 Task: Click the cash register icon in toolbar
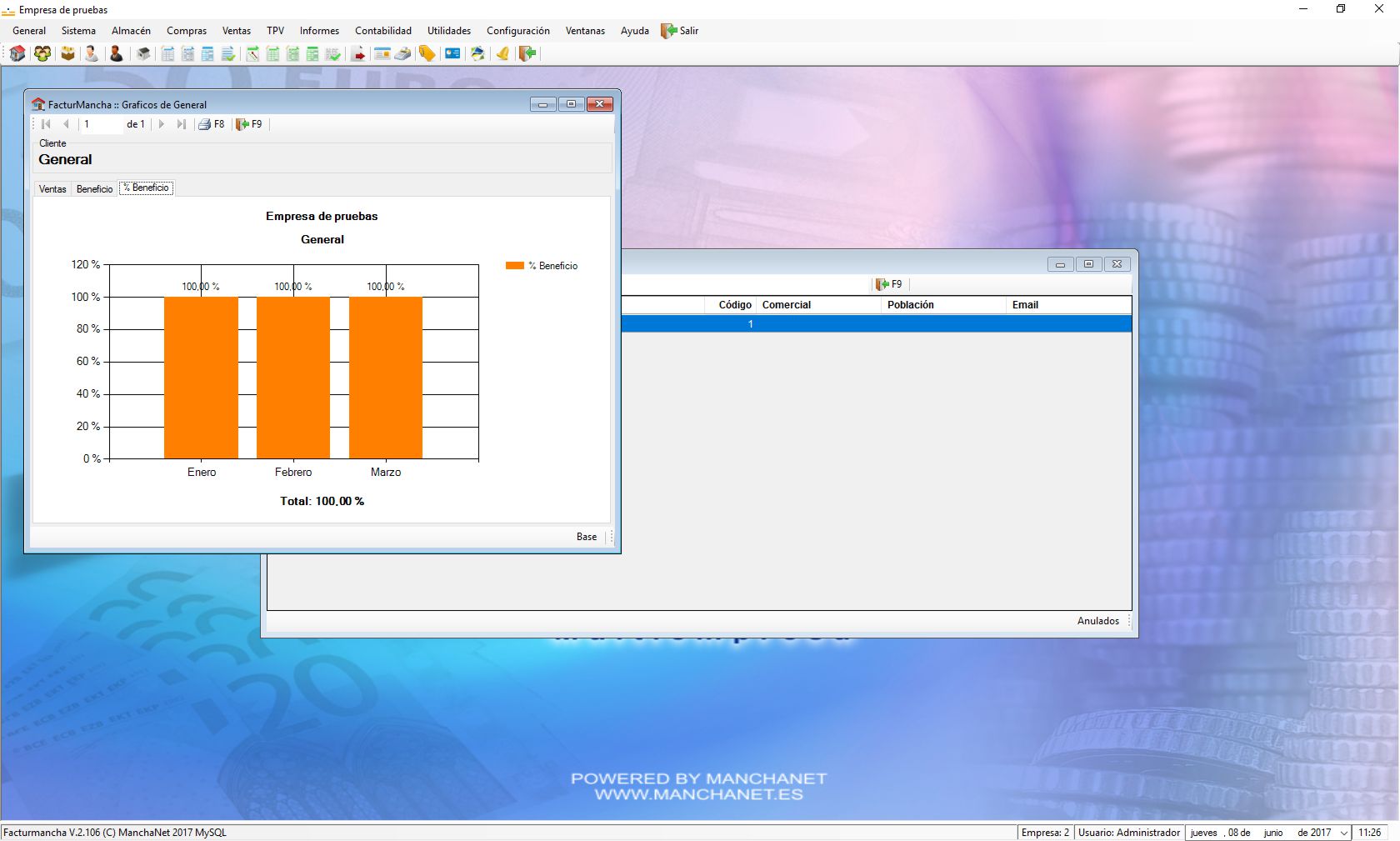pyautogui.click(x=402, y=54)
